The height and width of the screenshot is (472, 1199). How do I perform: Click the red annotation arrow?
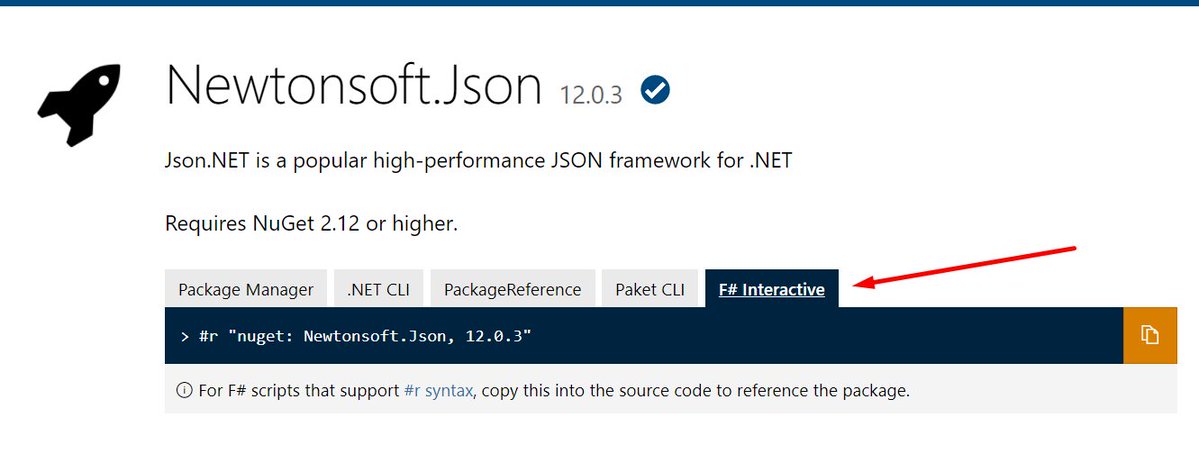point(965,266)
